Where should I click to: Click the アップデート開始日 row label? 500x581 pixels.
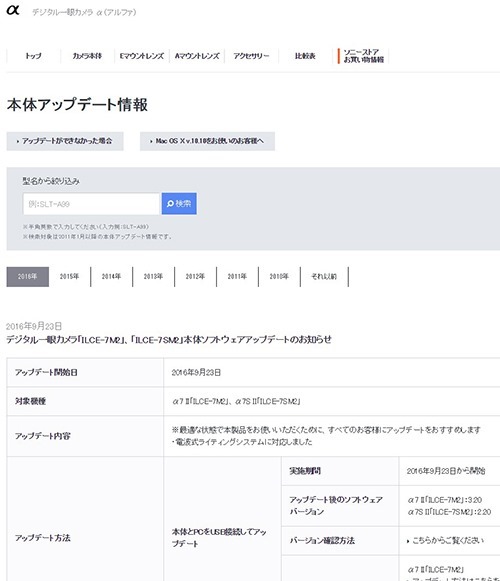pyautogui.click(x=46, y=372)
